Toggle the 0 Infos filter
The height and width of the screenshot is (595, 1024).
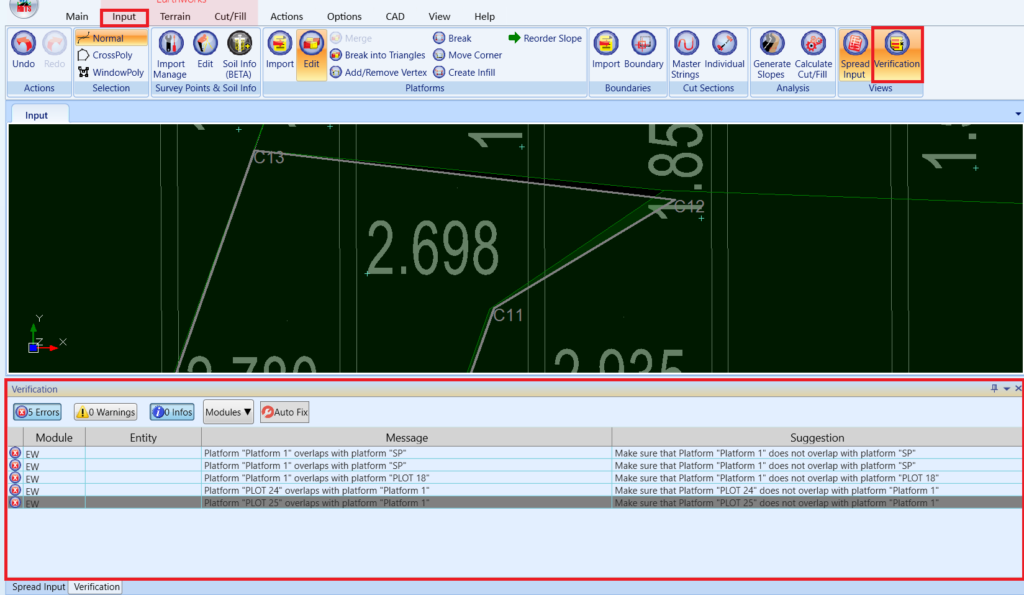(x=172, y=412)
